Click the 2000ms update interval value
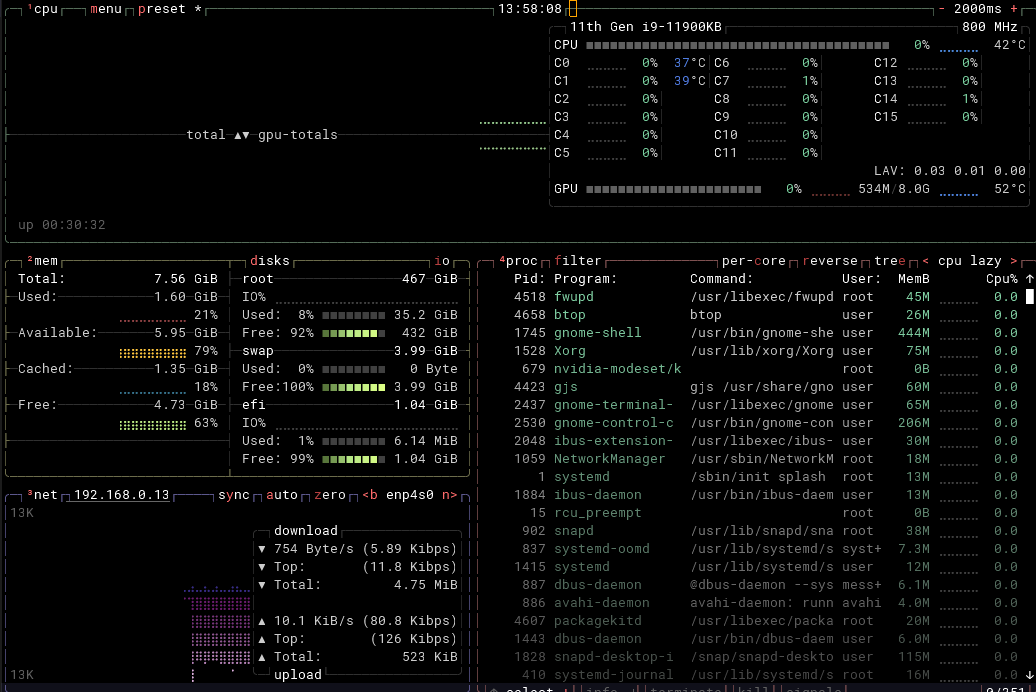 (x=978, y=9)
